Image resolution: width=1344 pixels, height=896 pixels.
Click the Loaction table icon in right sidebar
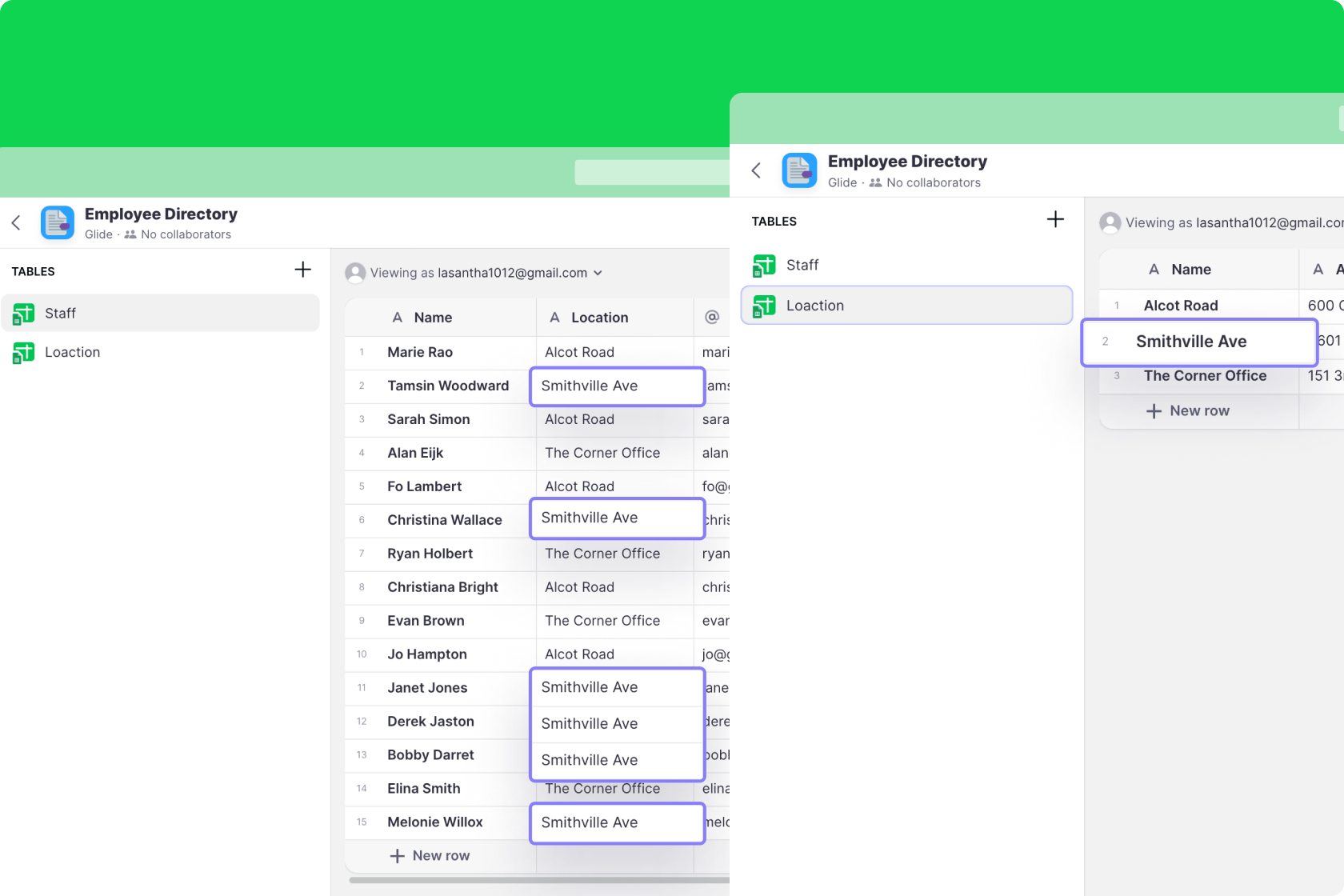764,306
